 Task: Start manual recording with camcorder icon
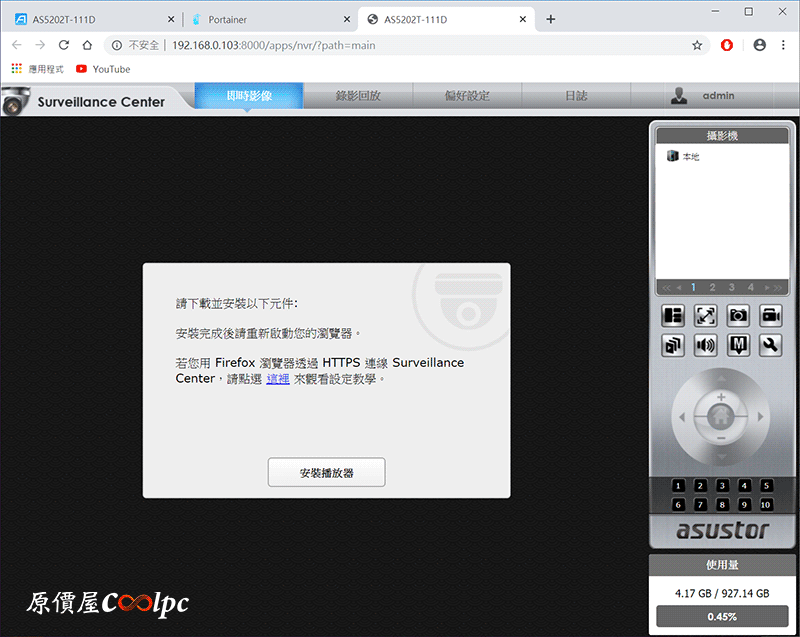point(770,316)
